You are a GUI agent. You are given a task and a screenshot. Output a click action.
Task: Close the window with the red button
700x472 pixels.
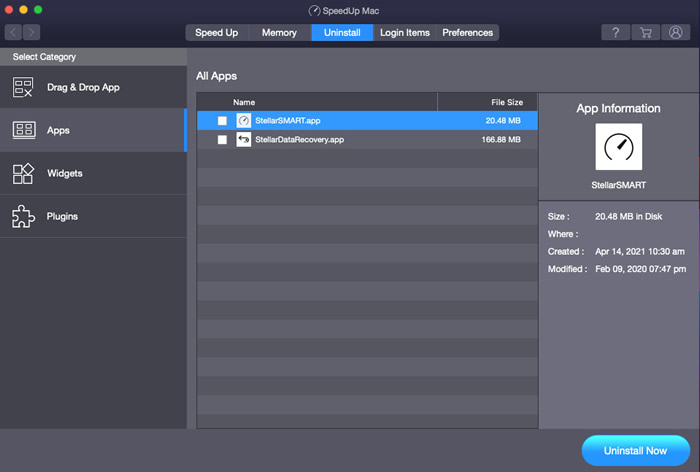tap(8, 9)
